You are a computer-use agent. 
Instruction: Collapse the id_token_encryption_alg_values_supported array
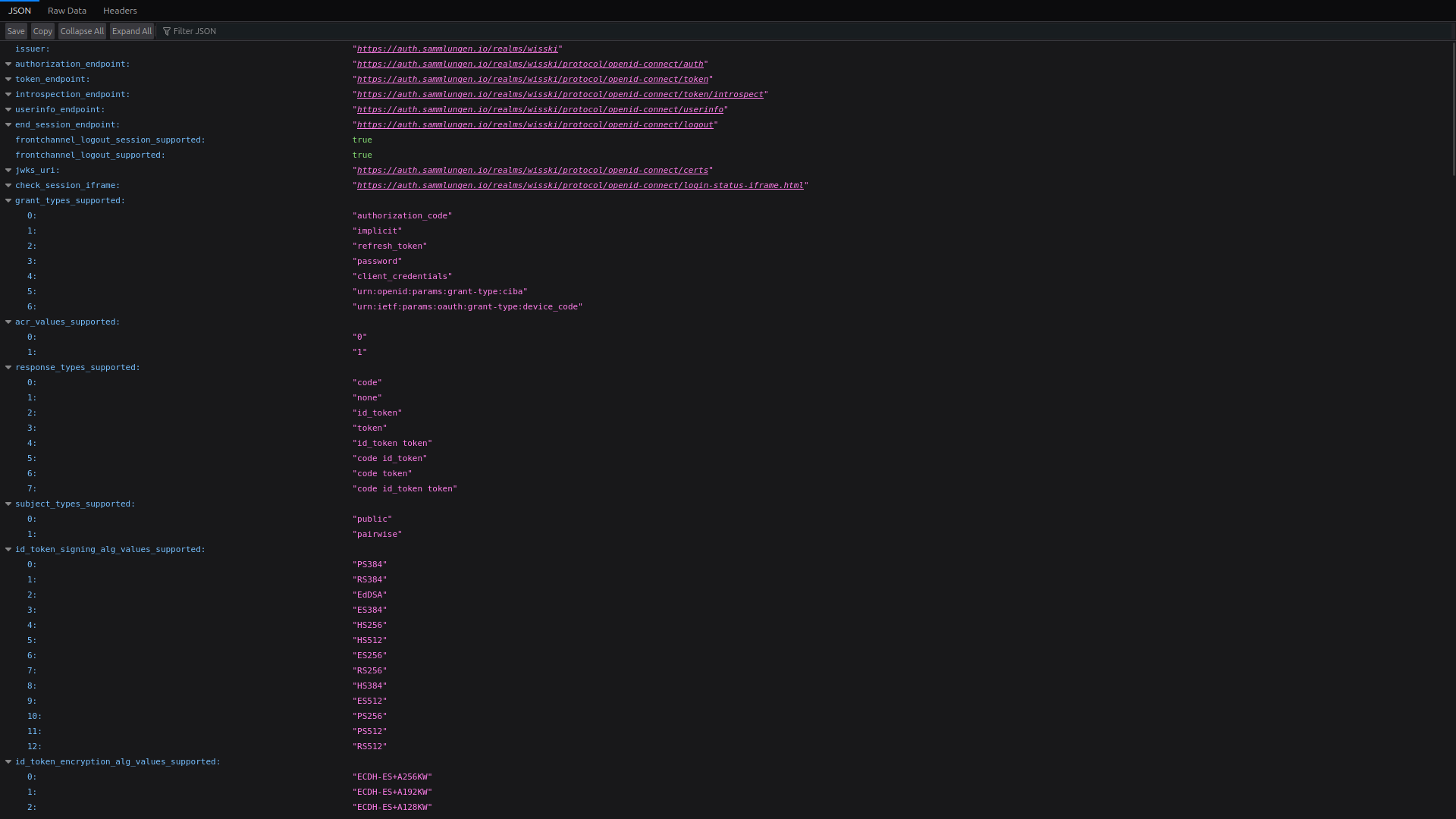tap(8, 762)
